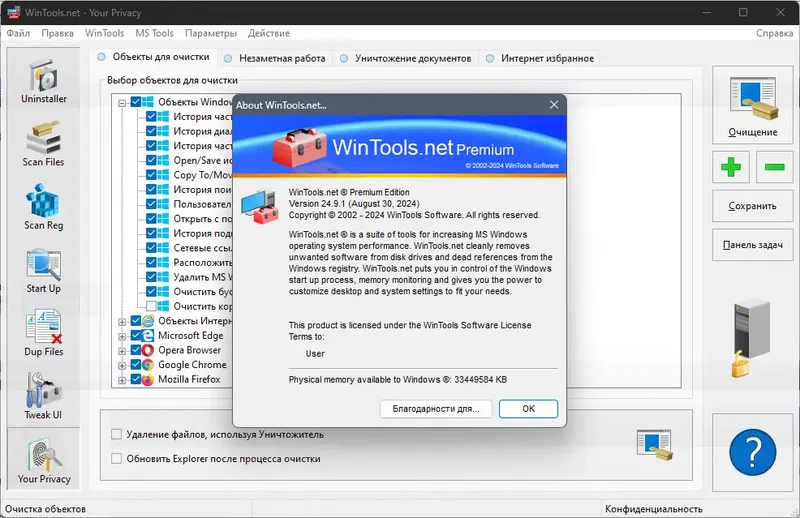Enable Обновить Explorer после процесса очистки
The image size is (800, 518).
[x=117, y=458]
